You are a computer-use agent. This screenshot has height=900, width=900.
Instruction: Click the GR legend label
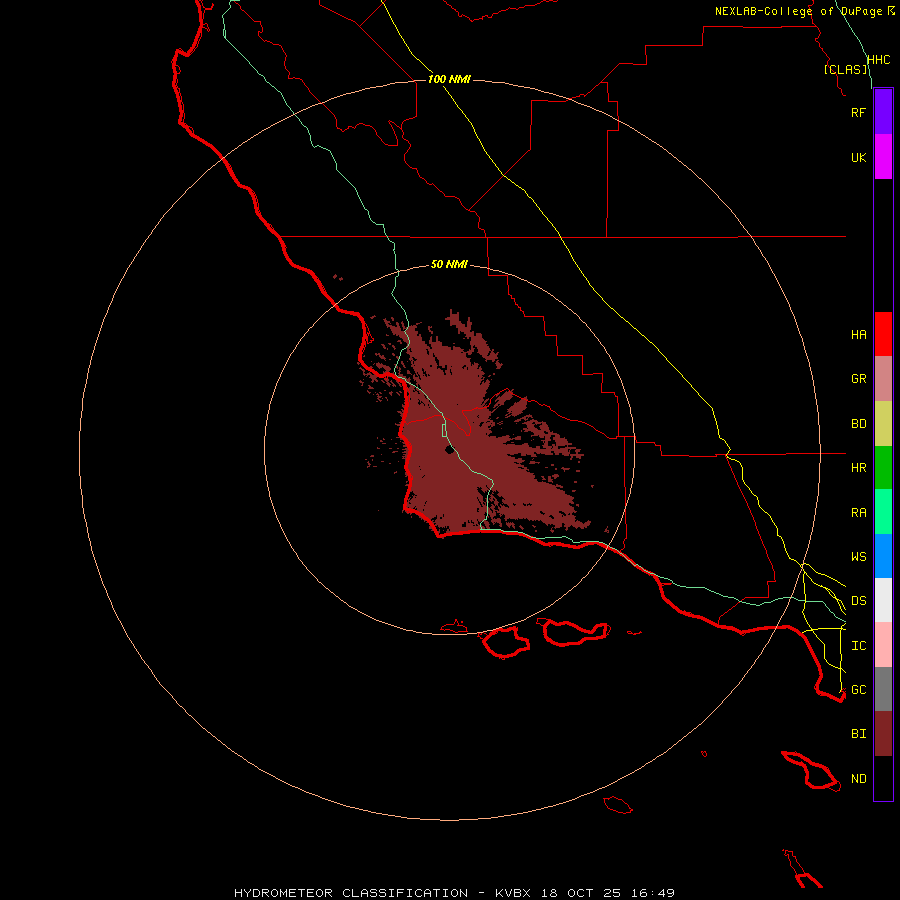click(858, 379)
